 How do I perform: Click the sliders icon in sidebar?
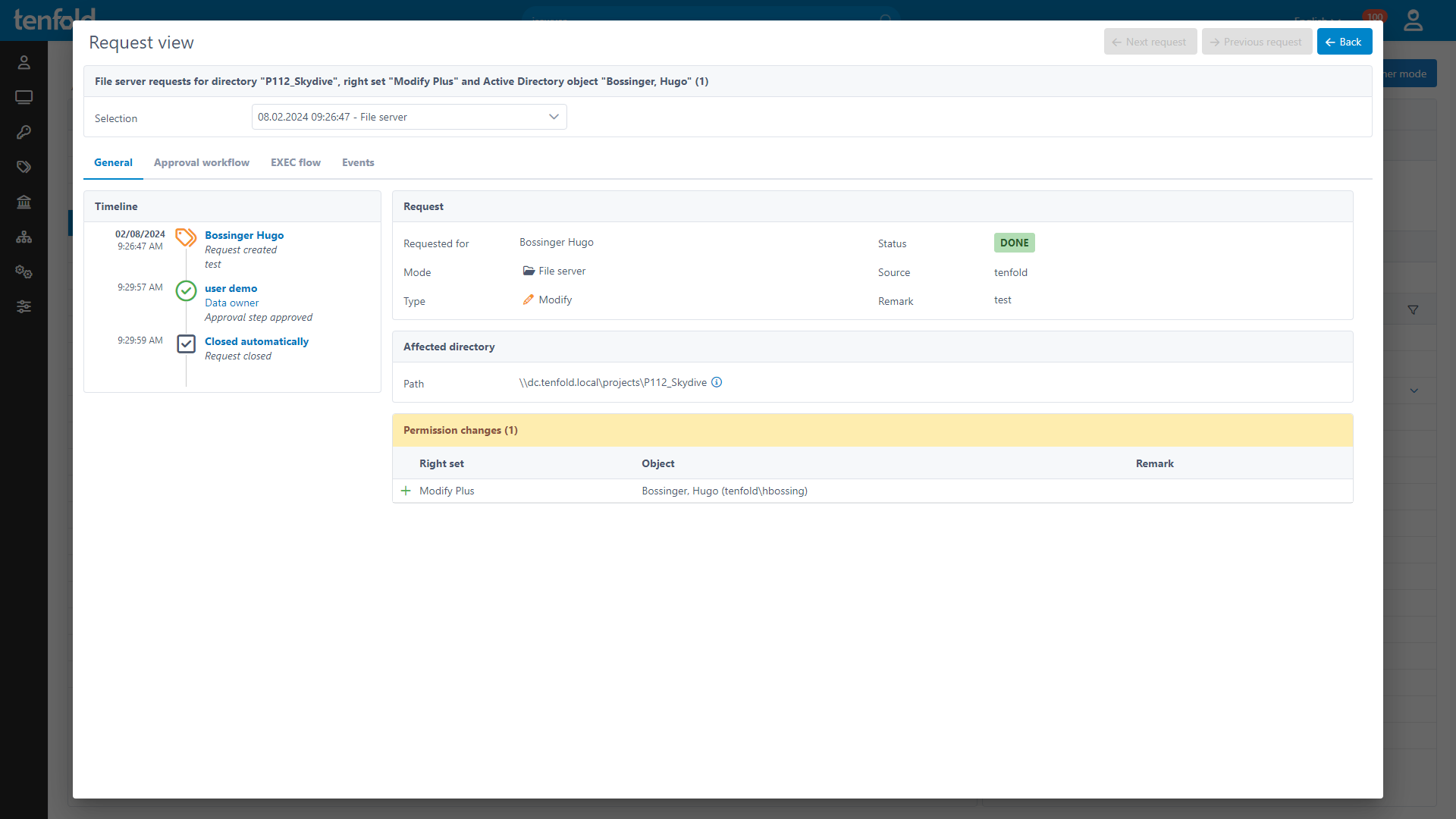coord(24,306)
